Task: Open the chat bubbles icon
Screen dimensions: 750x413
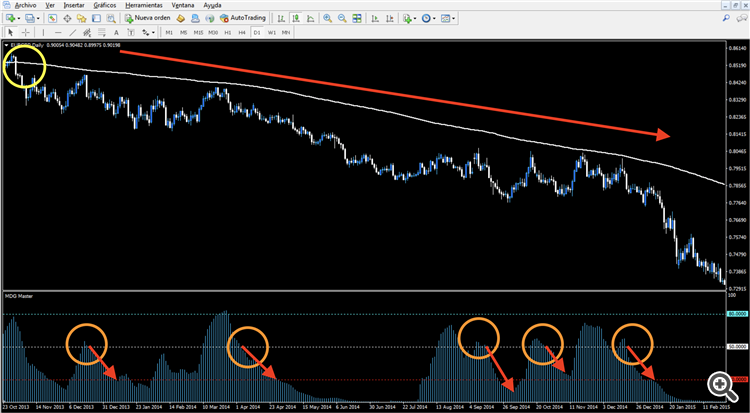Action: 741,18
